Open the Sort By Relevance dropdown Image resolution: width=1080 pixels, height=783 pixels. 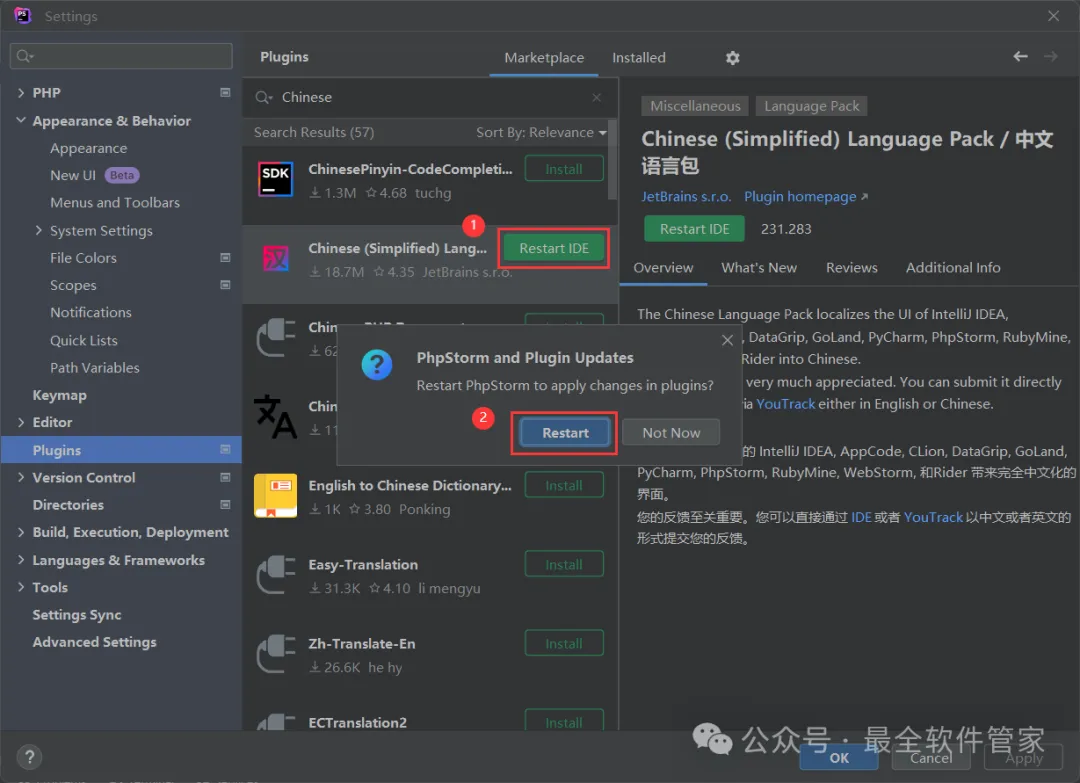click(541, 132)
